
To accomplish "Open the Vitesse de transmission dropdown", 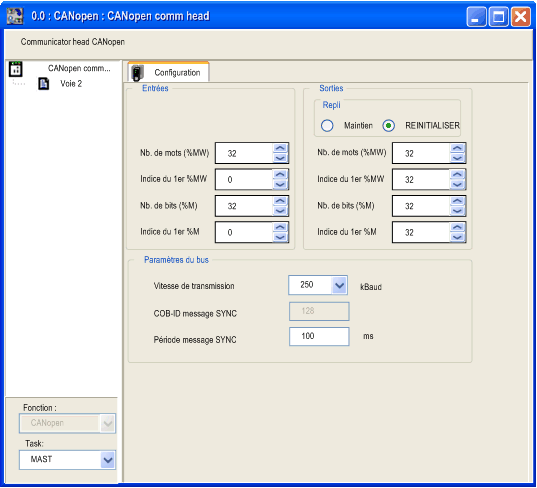I will [339, 285].
